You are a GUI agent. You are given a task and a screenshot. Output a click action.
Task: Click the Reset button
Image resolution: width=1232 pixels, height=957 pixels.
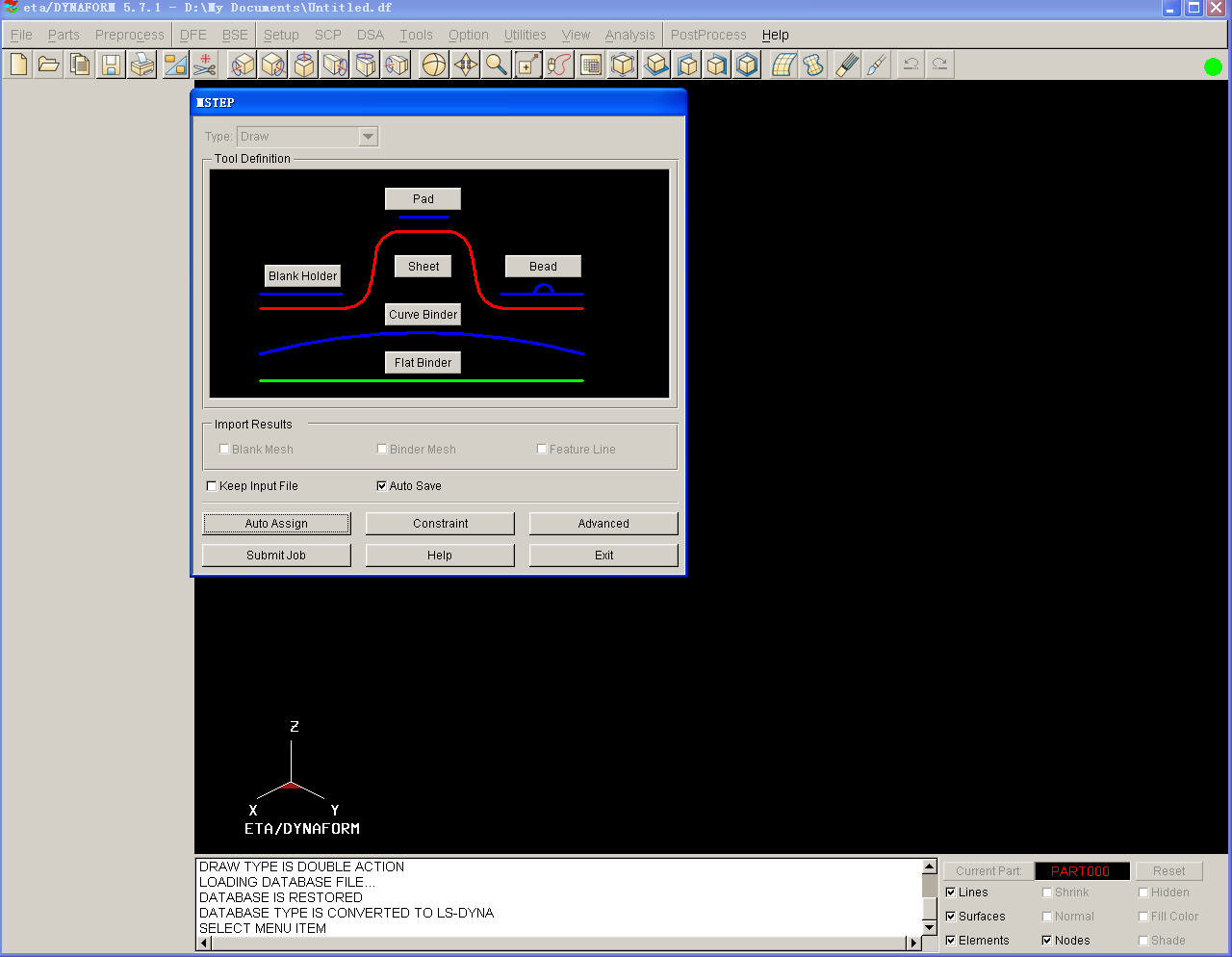tap(1169, 871)
